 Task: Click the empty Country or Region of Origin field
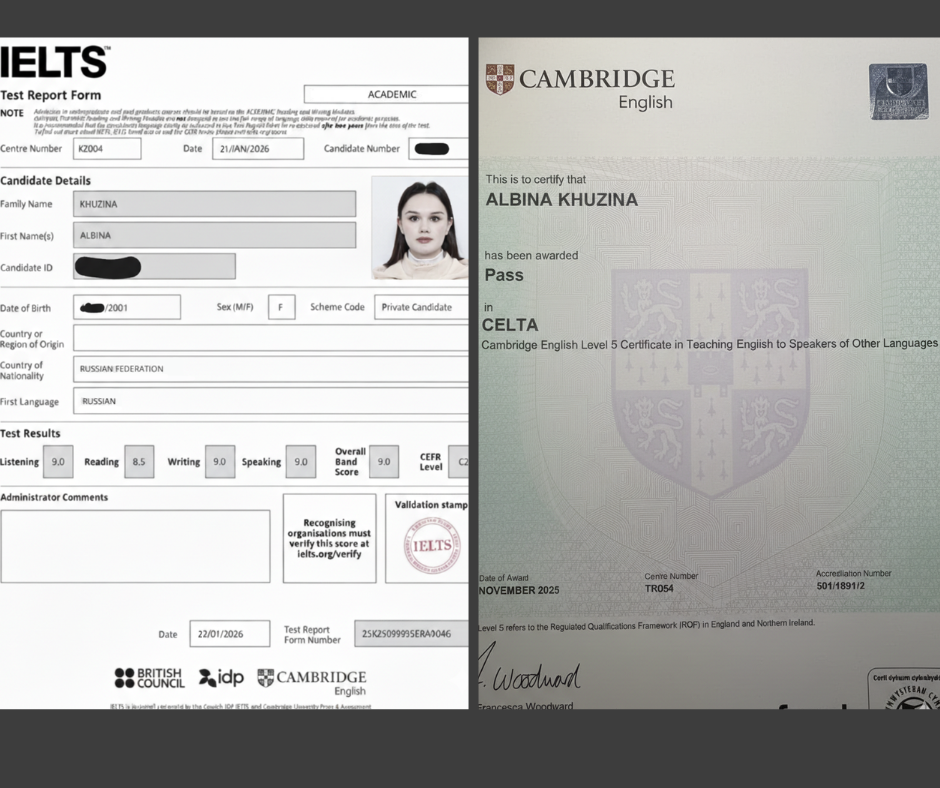[271, 338]
